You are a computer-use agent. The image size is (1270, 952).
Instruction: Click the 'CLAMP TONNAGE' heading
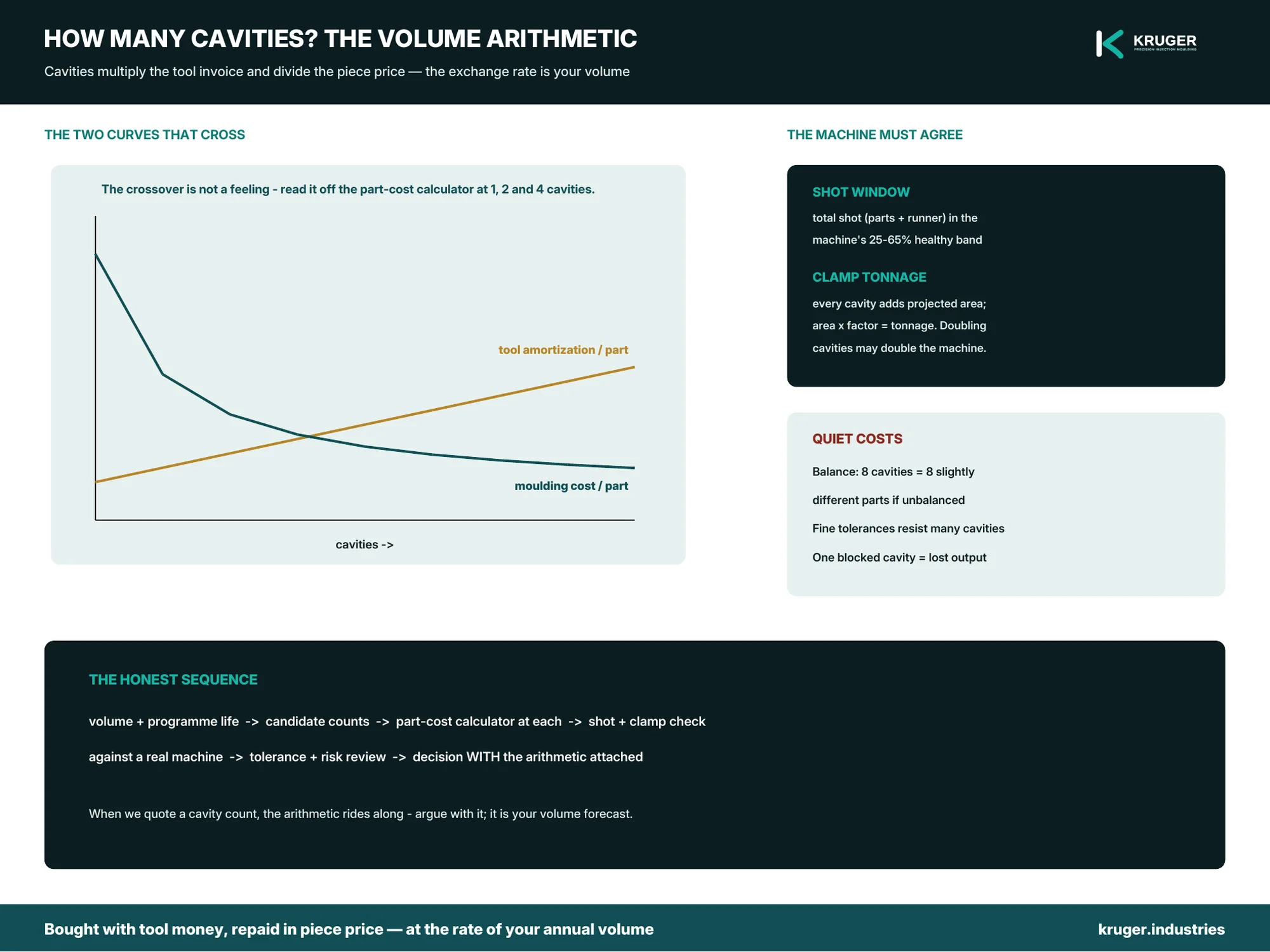pyautogui.click(x=869, y=277)
